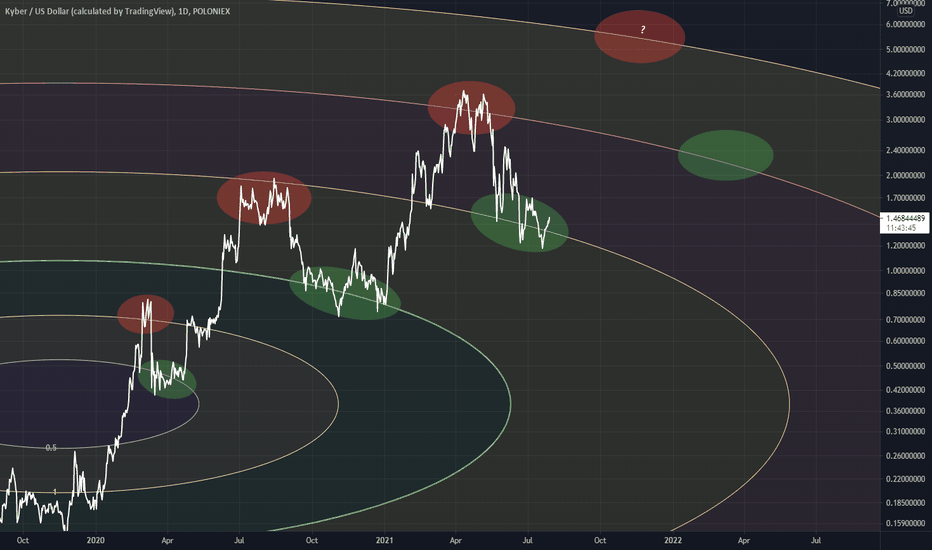Click the 3.60000000 price axis label
Image resolution: width=932 pixels, height=550 pixels.
(x=905, y=95)
